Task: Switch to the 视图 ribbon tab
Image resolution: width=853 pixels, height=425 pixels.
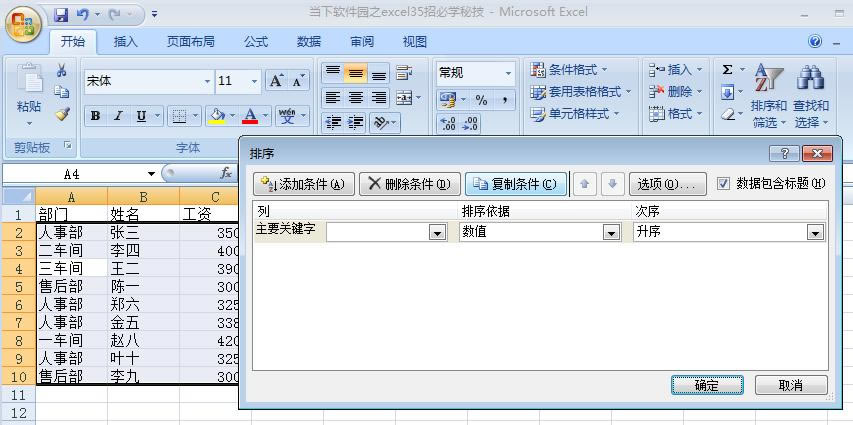Action: (415, 42)
